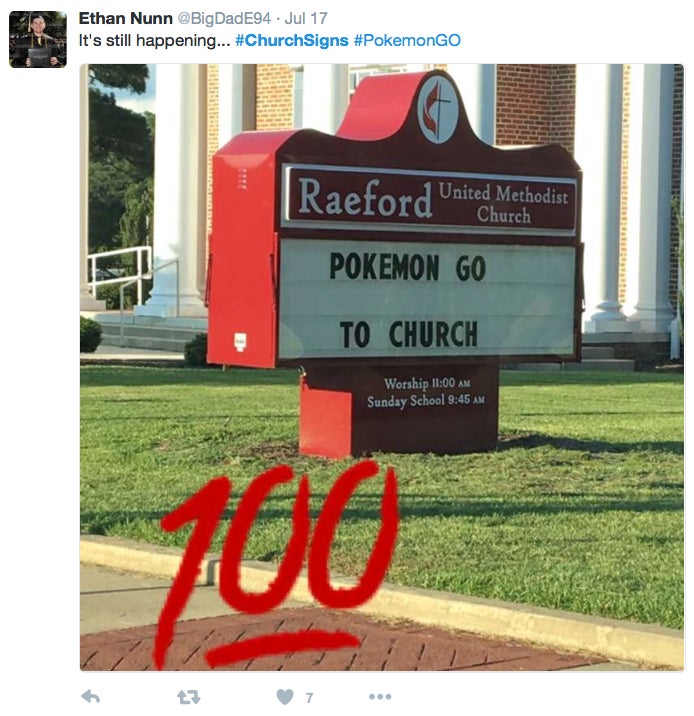
Task: Click the 'United Methodist Church' text
Action: coord(504,203)
